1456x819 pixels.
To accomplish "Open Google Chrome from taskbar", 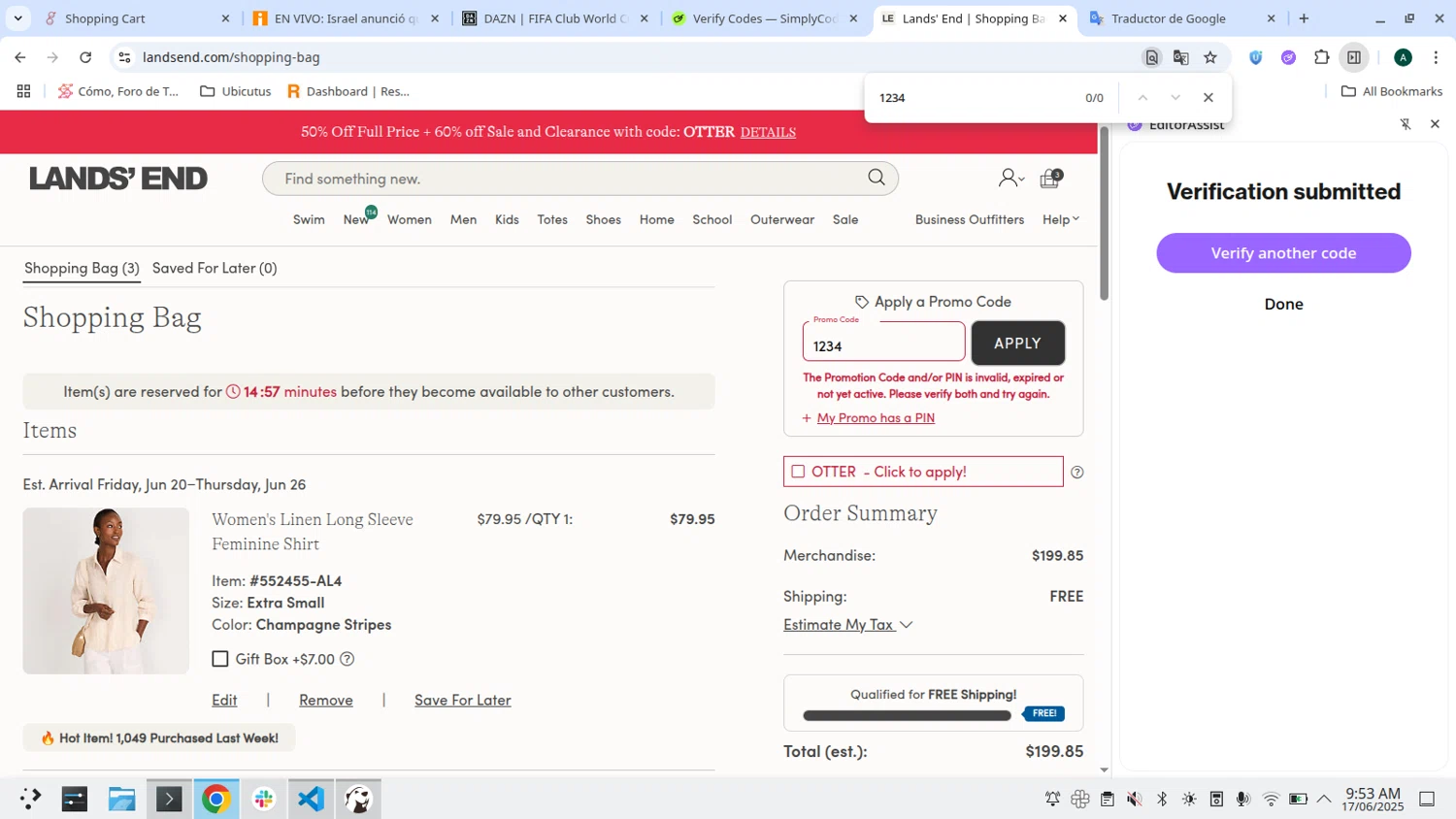I will click(216, 799).
